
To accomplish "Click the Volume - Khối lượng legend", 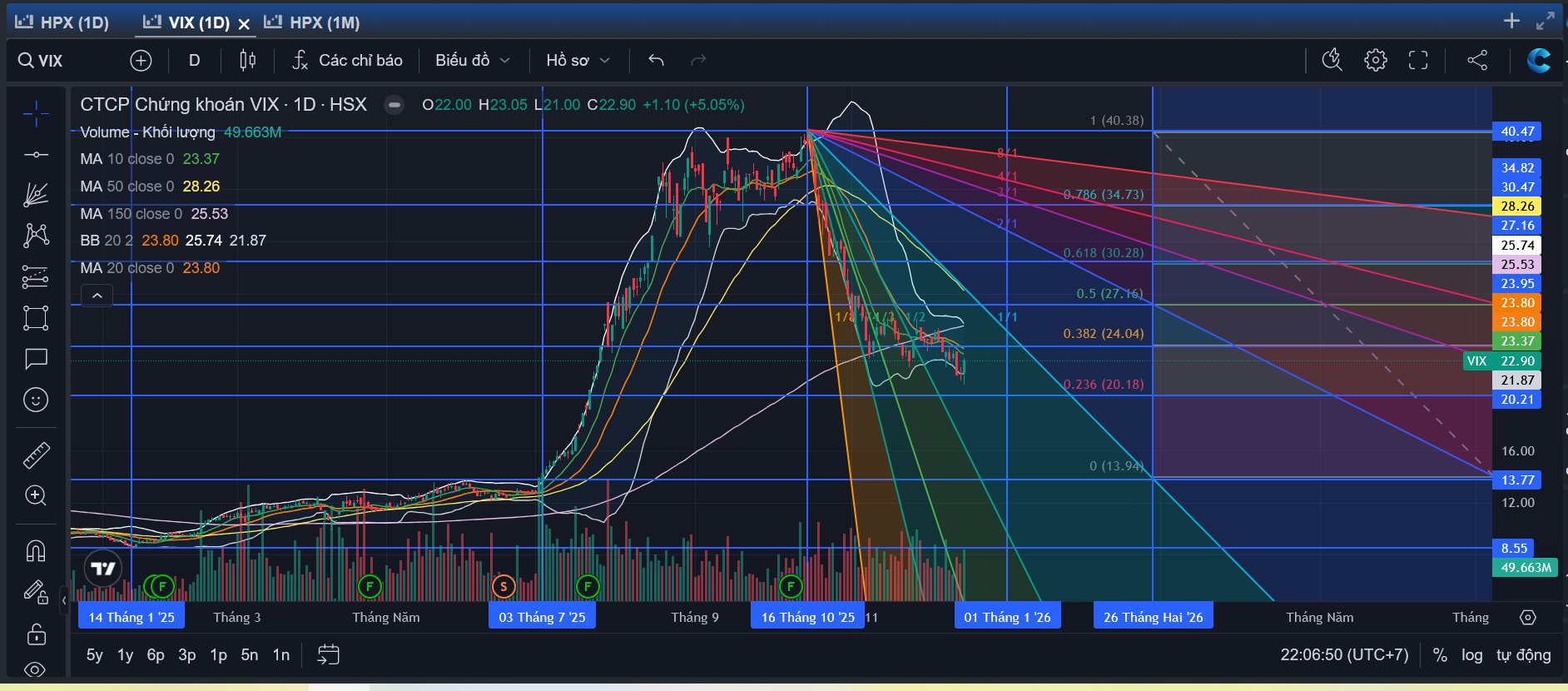I will 181,132.
